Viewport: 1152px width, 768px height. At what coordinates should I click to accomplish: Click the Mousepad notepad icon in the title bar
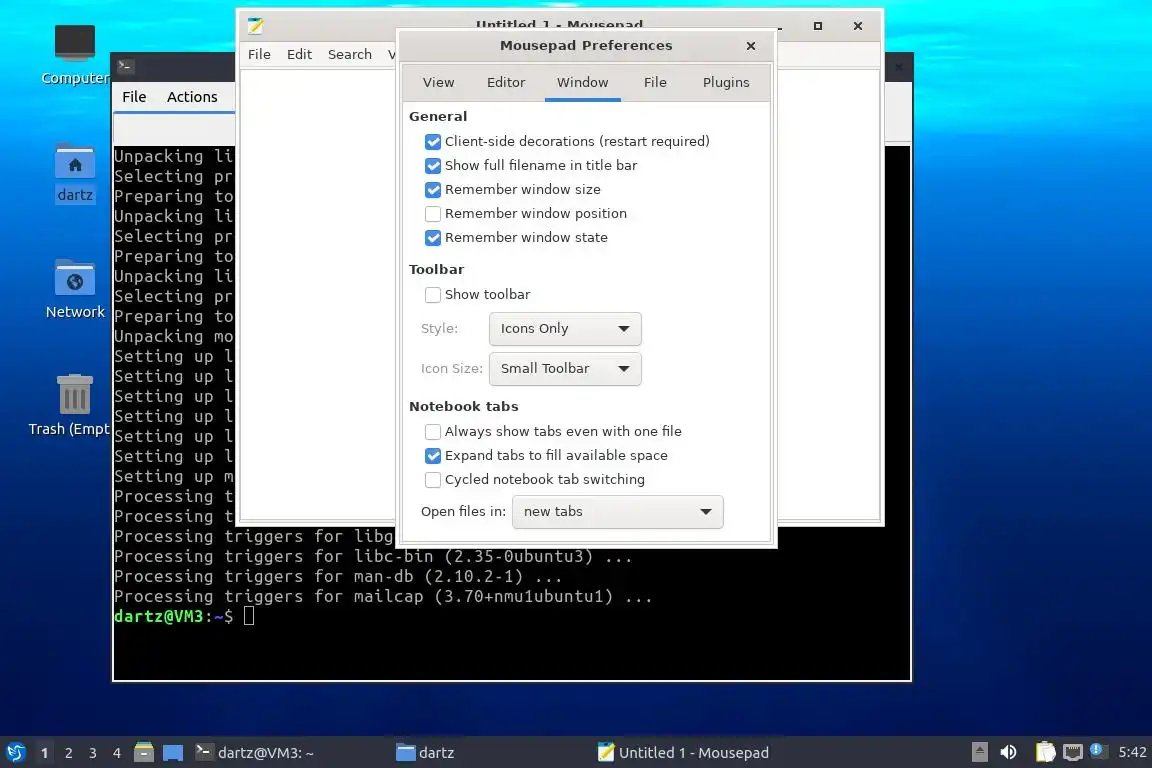[255, 26]
